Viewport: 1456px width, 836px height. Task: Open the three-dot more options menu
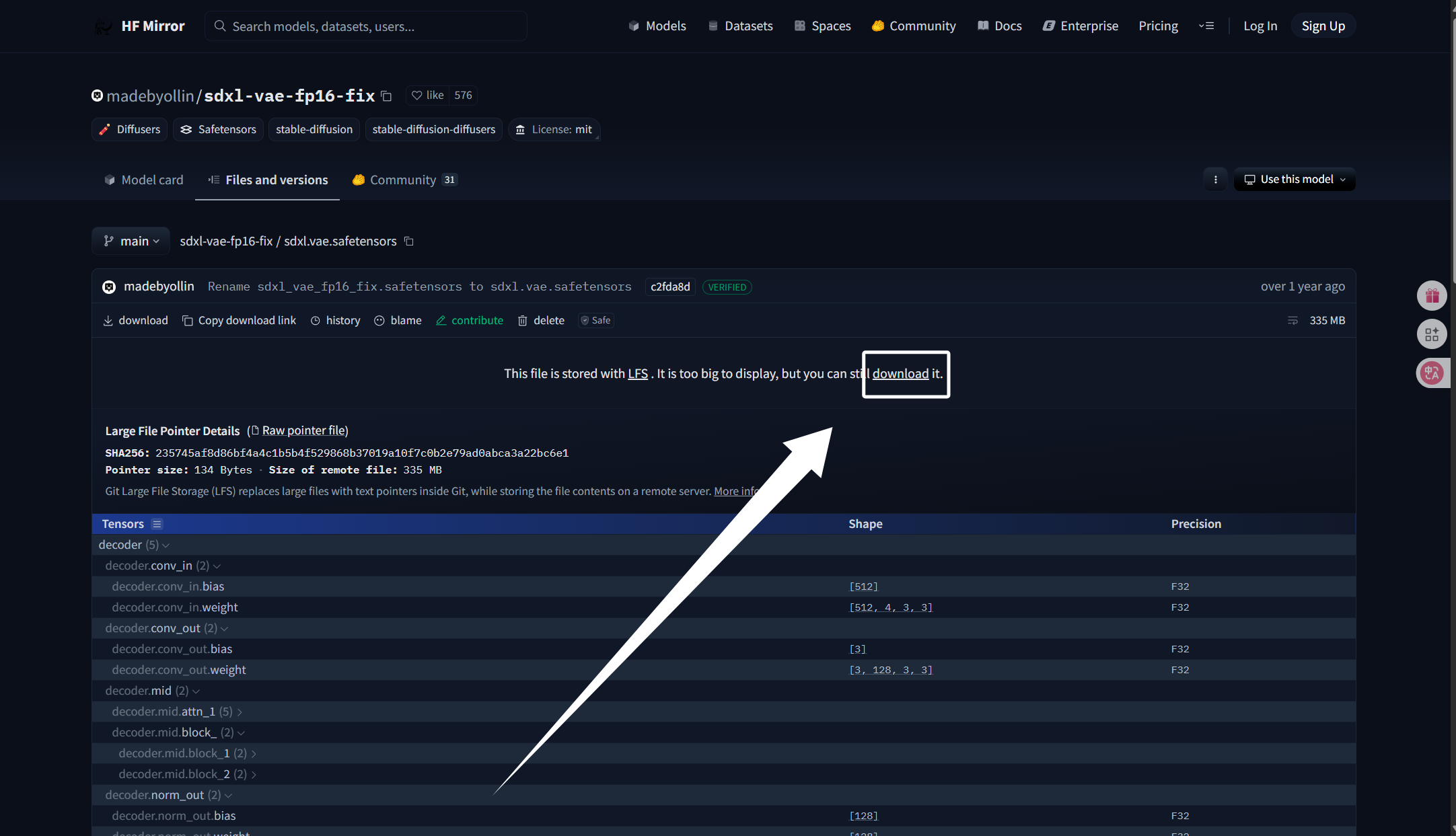[x=1215, y=180]
